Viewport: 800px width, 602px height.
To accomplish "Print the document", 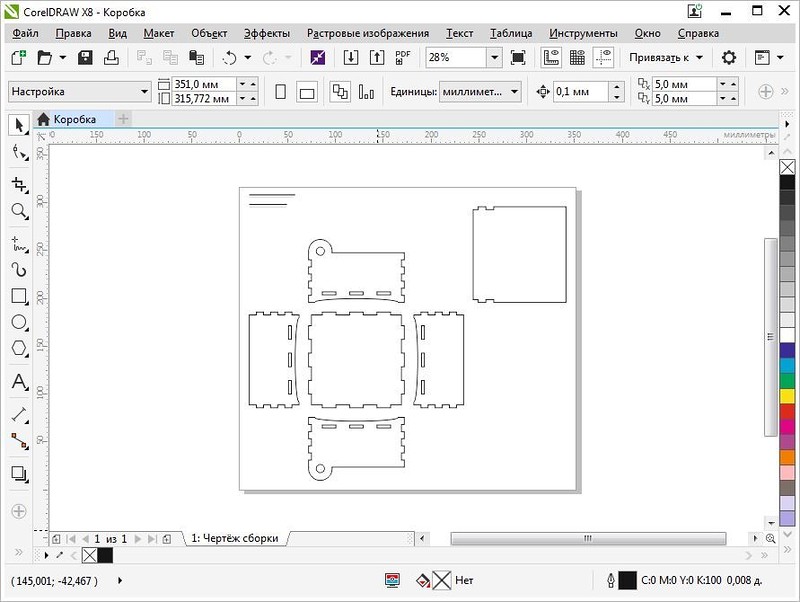I will pyautogui.click(x=111, y=57).
